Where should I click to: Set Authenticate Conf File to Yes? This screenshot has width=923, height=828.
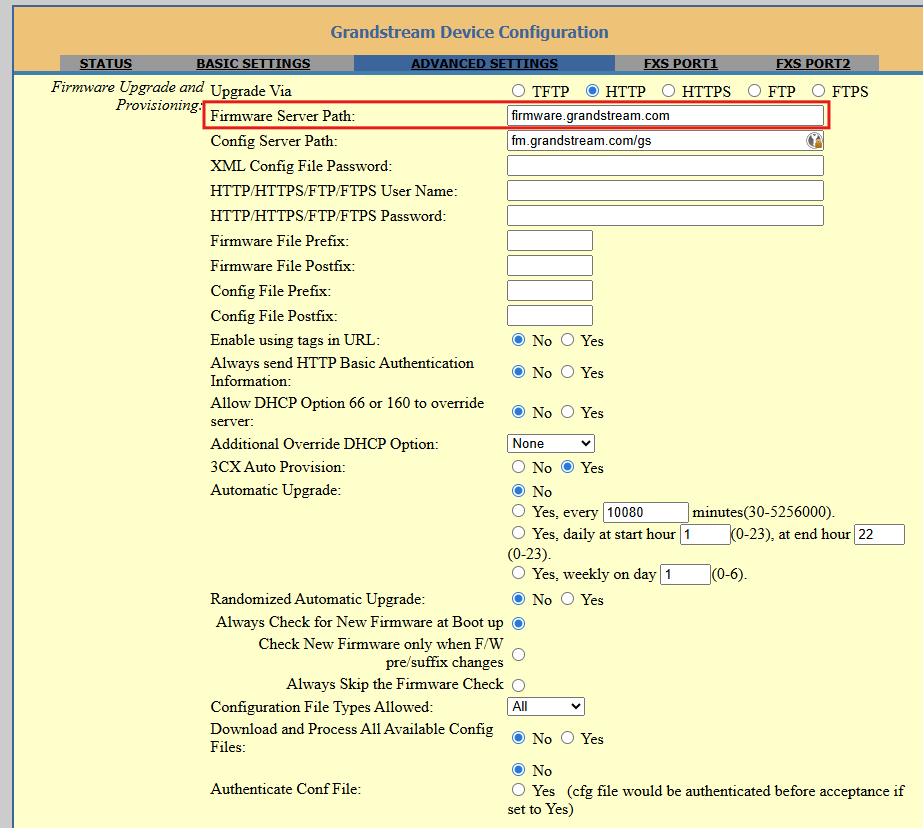[518, 790]
